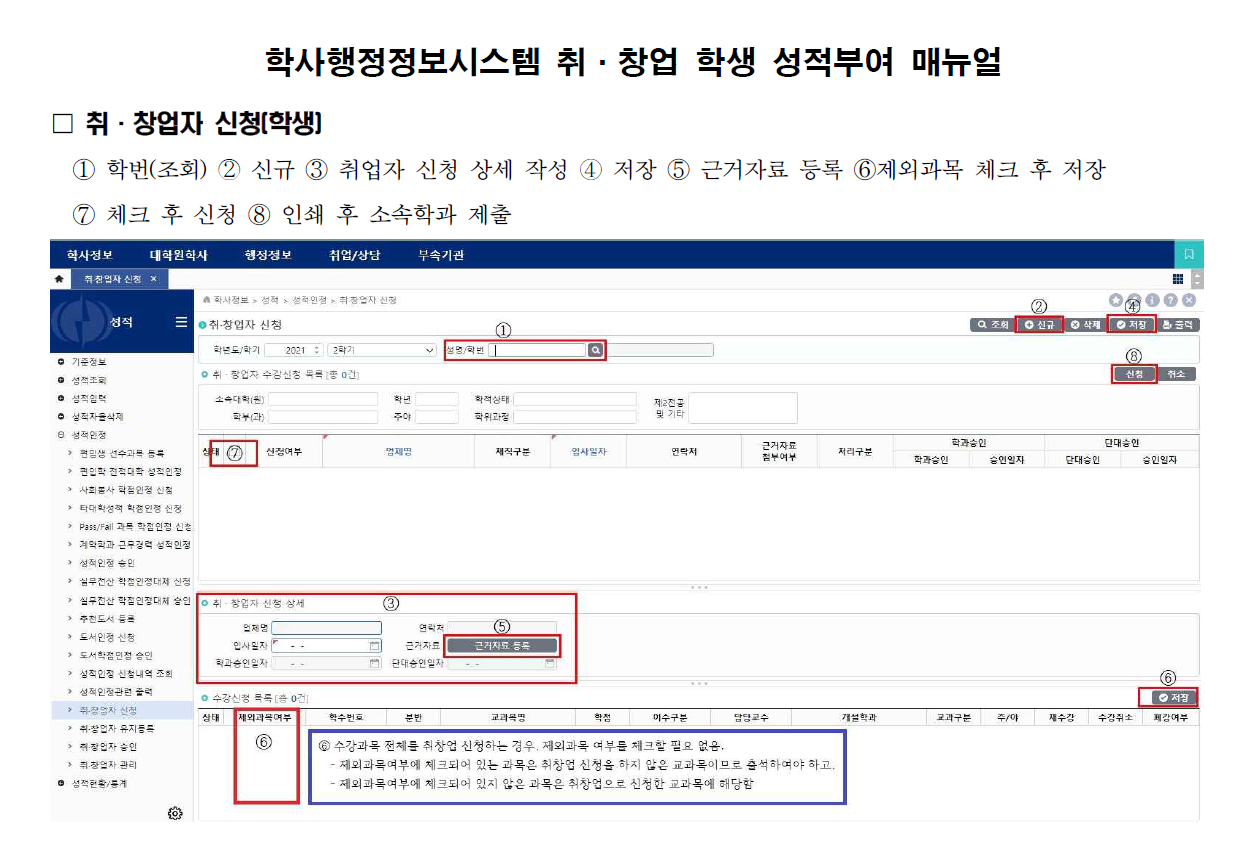
Task: Click the magnifier icon beside 성명/학번 field
Action: (595, 350)
